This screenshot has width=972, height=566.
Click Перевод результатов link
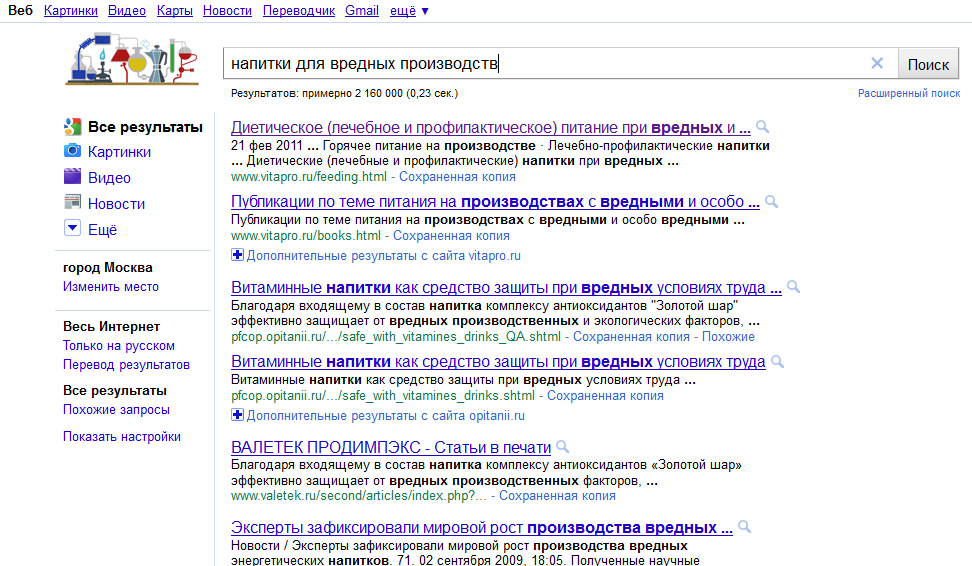[x=126, y=365]
